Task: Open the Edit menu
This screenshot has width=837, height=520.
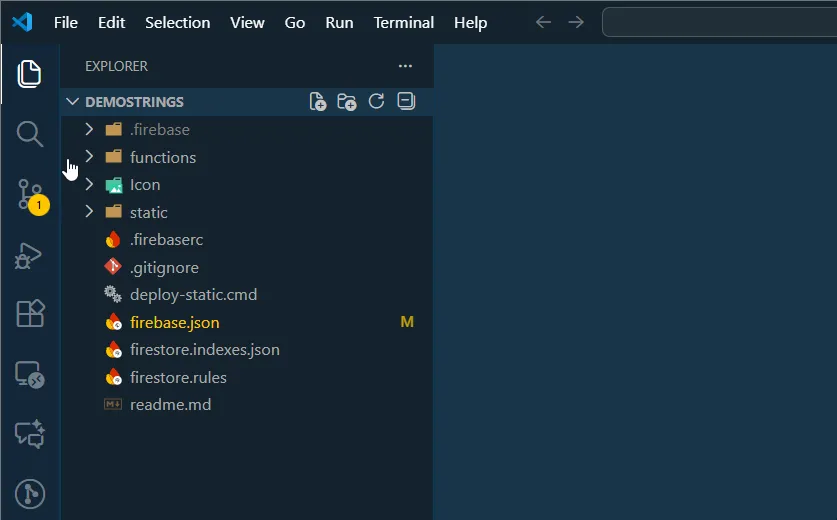Action: point(111,22)
